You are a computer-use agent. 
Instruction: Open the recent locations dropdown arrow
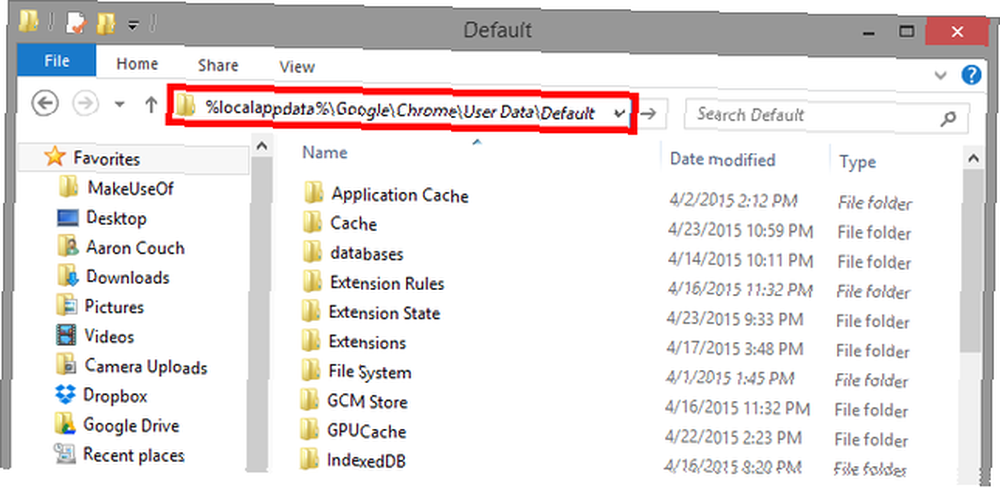tap(120, 105)
